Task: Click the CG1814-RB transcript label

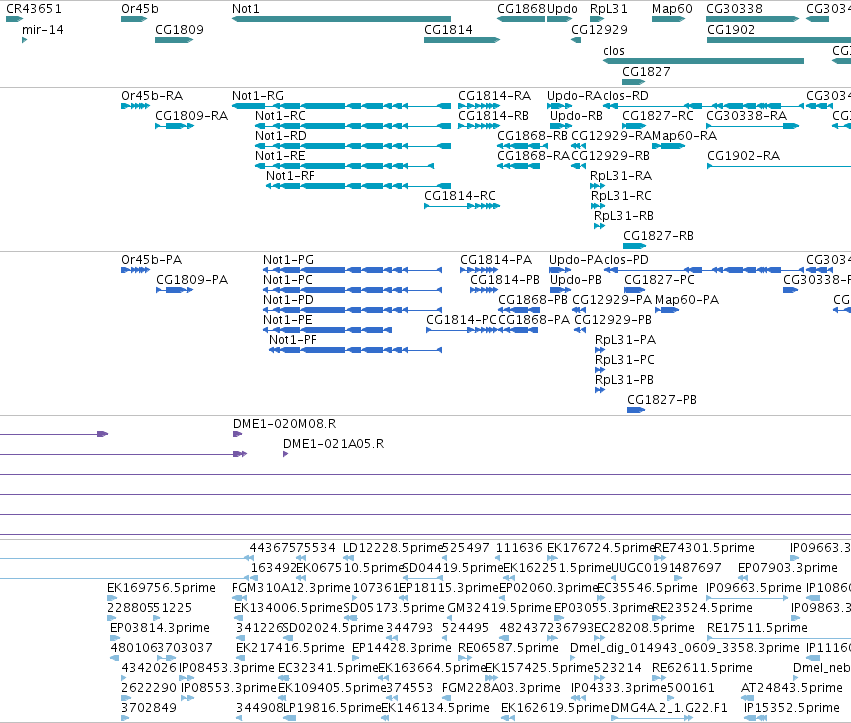Action: tap(493, 116)
